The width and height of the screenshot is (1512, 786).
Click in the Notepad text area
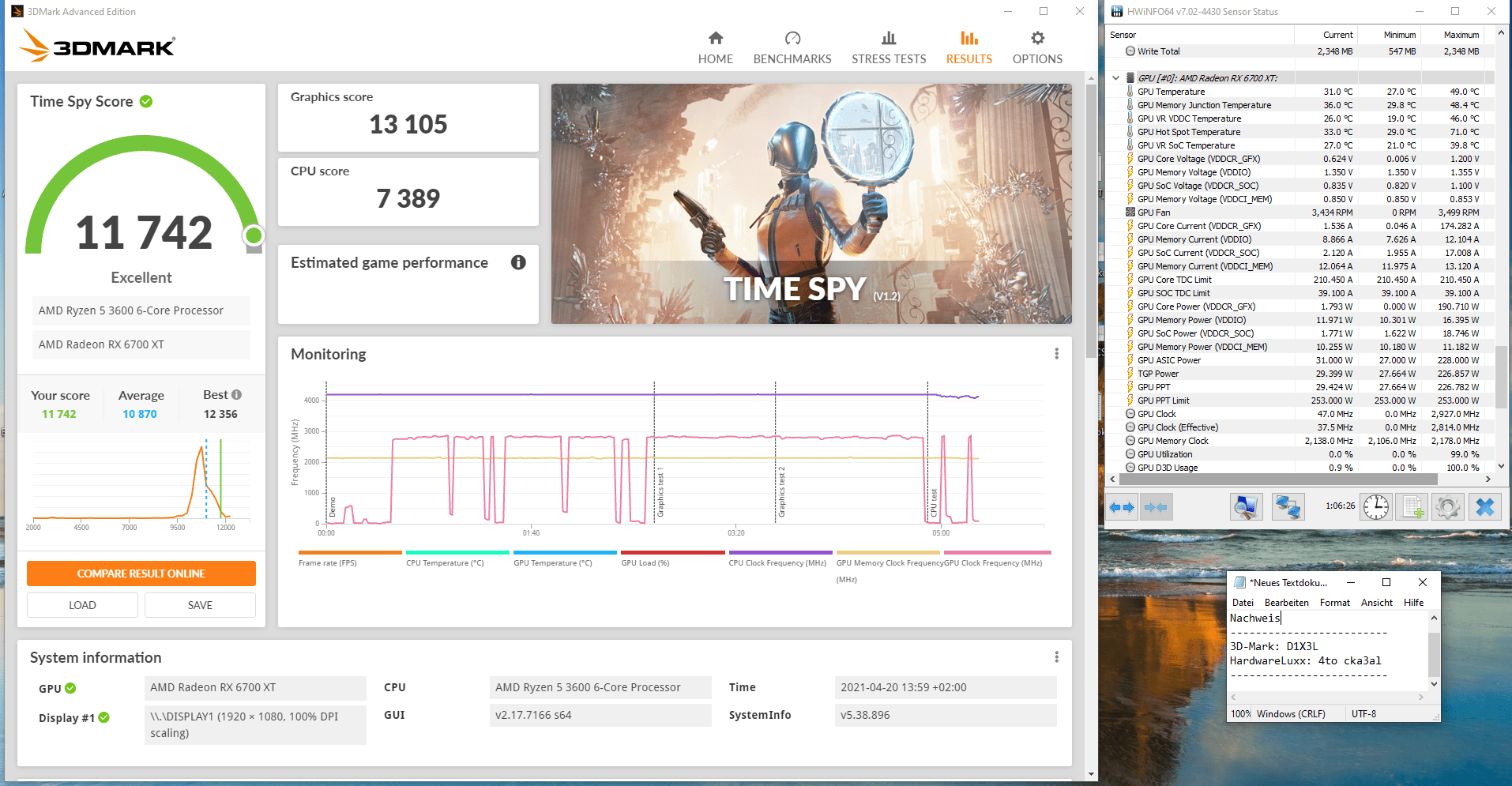click(1327, 651)
